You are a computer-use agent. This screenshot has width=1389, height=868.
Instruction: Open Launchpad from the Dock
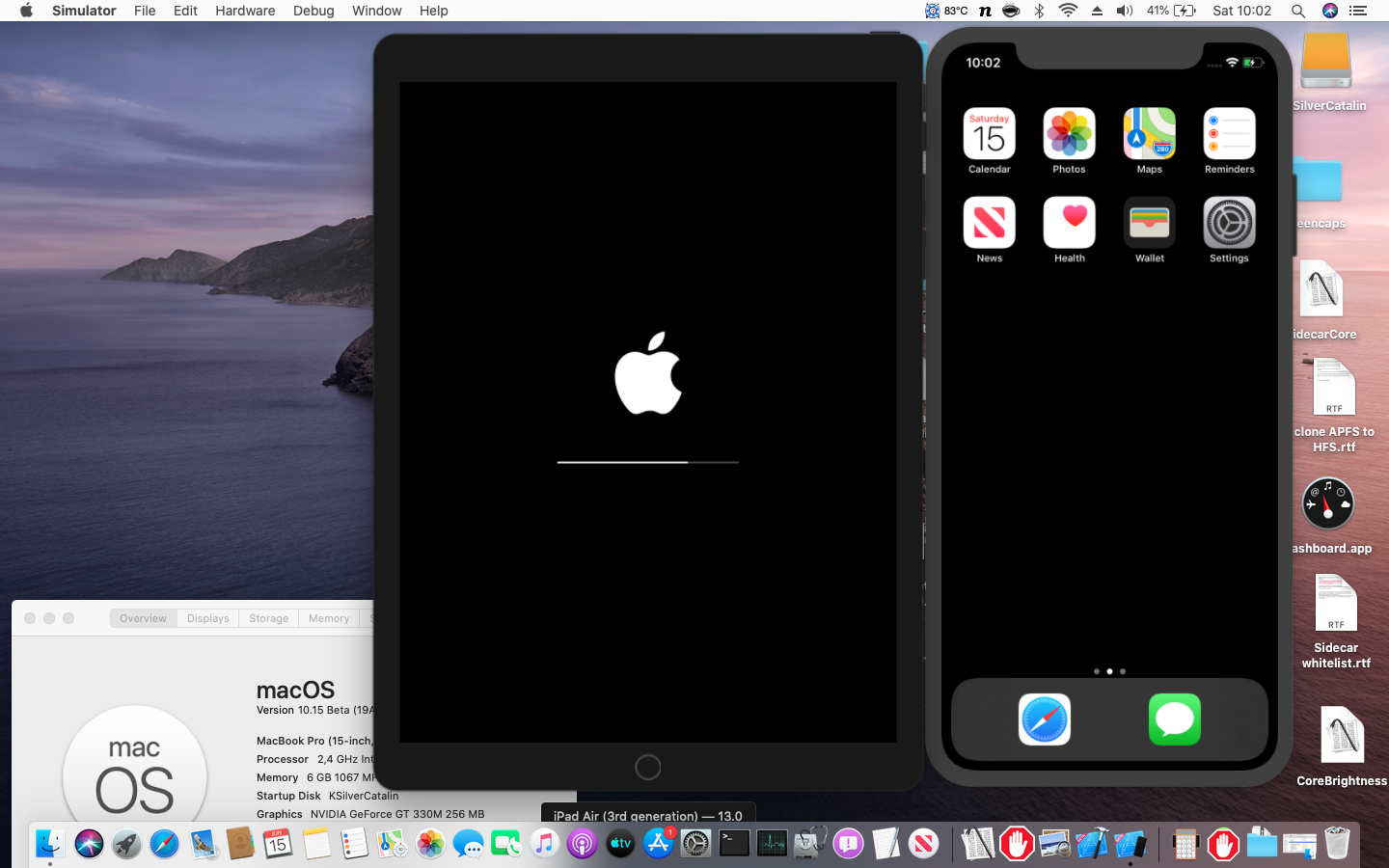(x=126, y=844)
